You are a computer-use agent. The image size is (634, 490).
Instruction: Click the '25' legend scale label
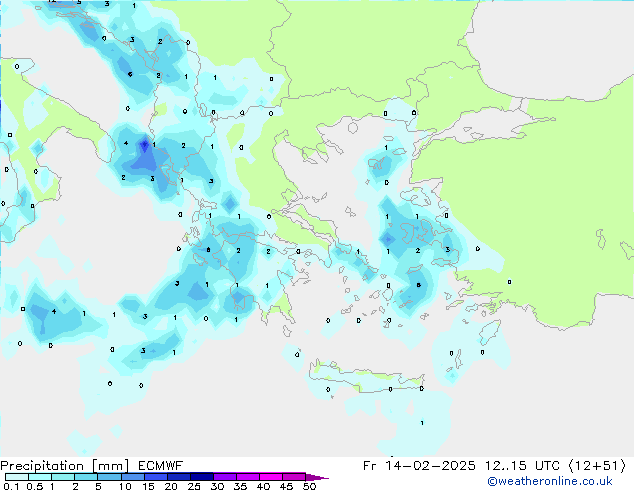click(194, 486)
